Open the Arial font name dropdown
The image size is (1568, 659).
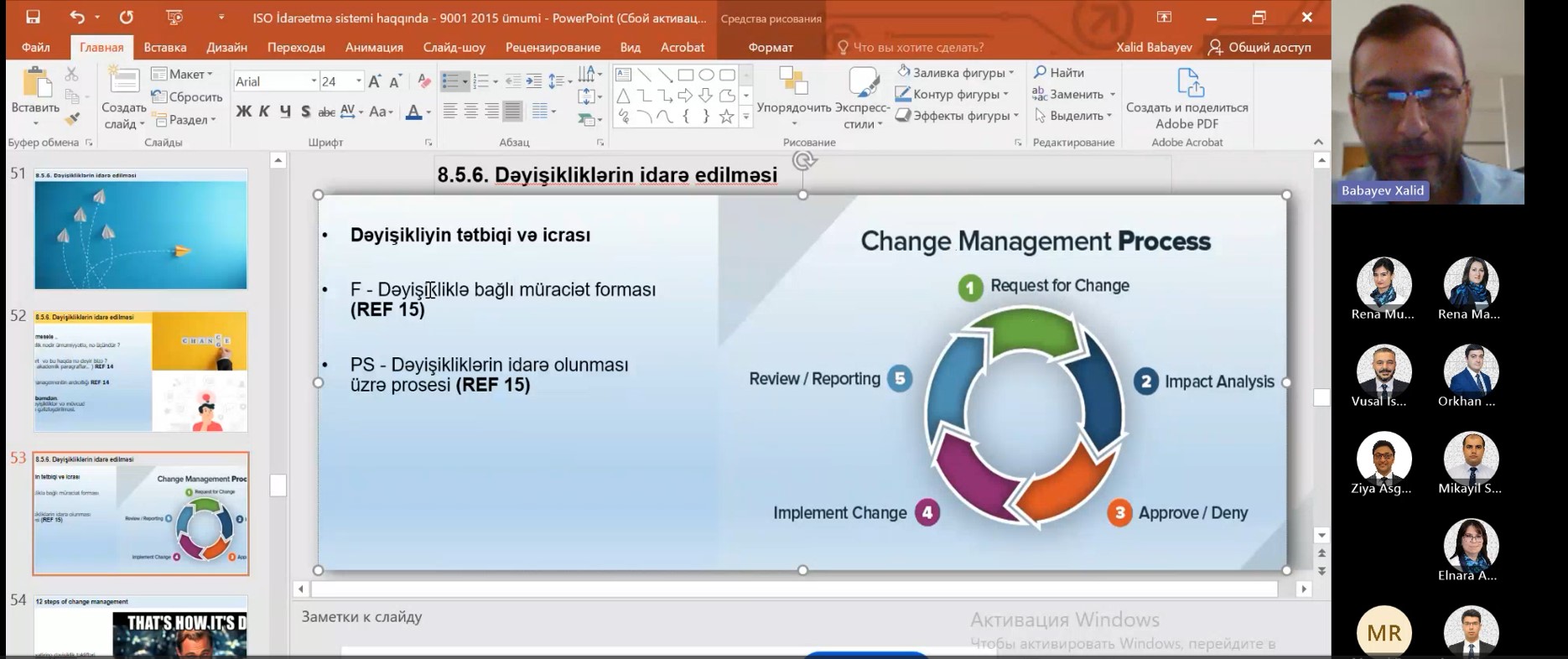tap(314, 81)
